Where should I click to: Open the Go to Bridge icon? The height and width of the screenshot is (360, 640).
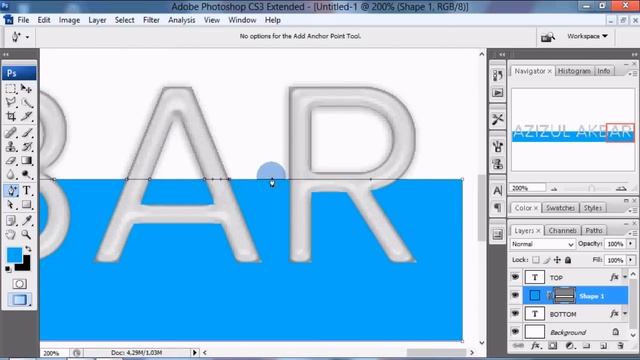pos(547,38)
